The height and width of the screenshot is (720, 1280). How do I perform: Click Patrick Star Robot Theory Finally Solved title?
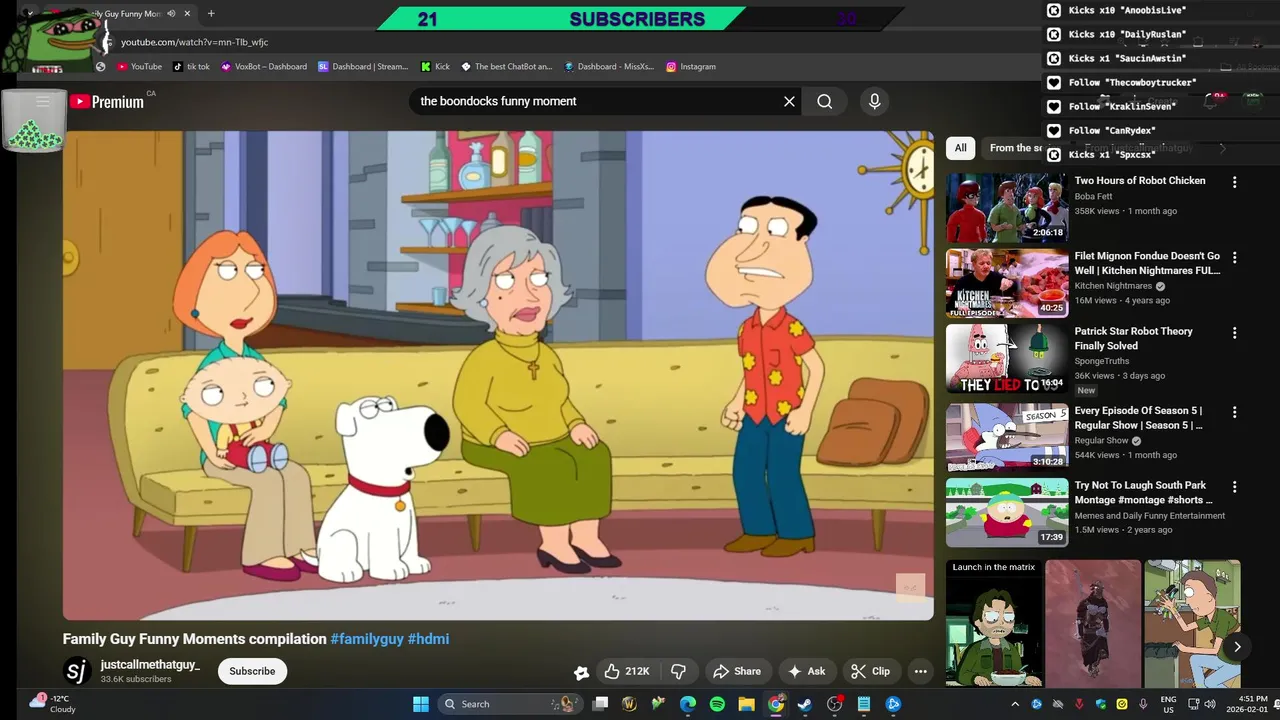point(1134,338)
